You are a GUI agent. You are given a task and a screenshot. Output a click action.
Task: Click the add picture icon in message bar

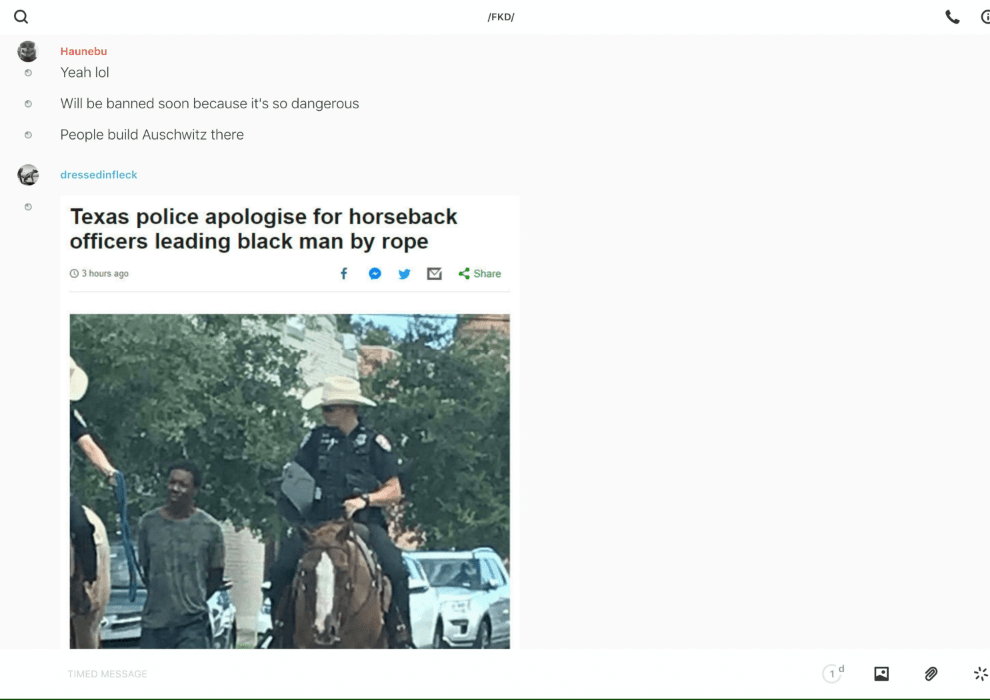881,674
